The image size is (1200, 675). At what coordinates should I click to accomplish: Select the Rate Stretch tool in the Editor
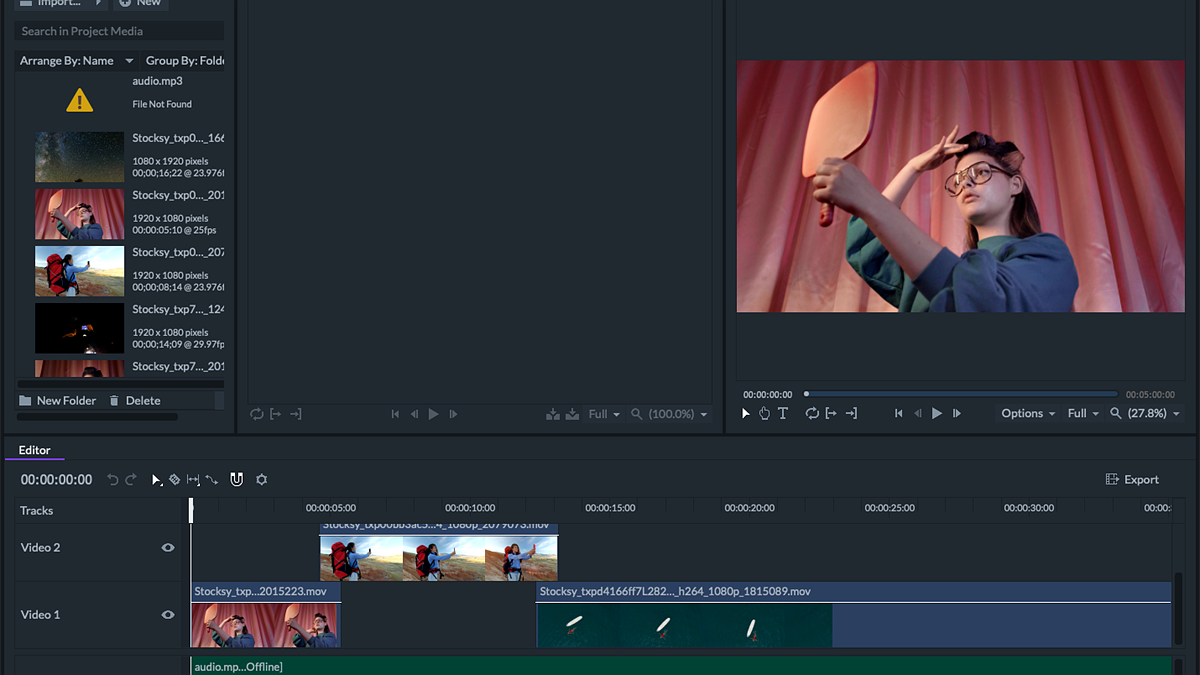pos(212,480)
